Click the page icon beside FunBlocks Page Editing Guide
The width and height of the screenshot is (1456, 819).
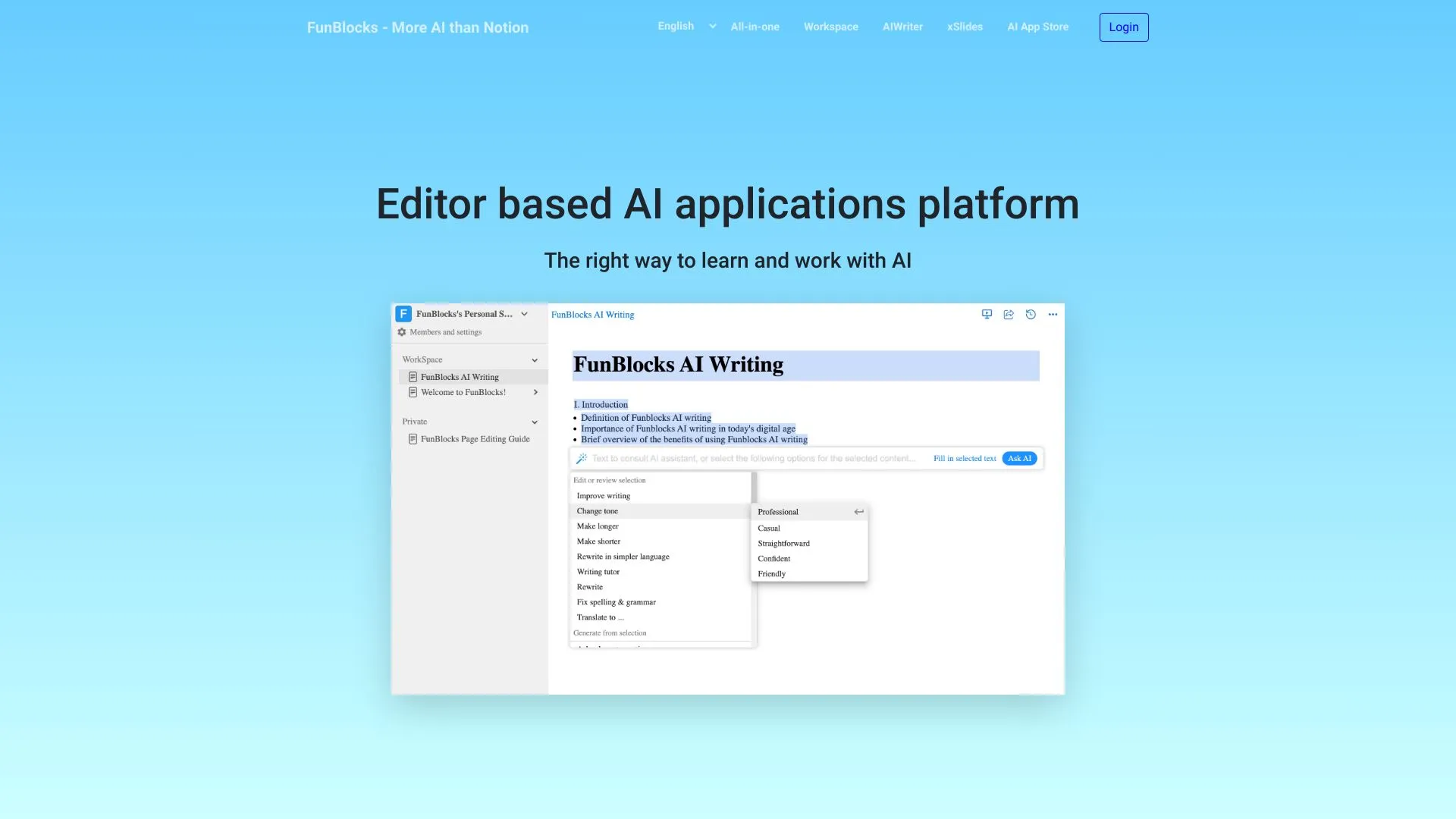click(413, 439)
